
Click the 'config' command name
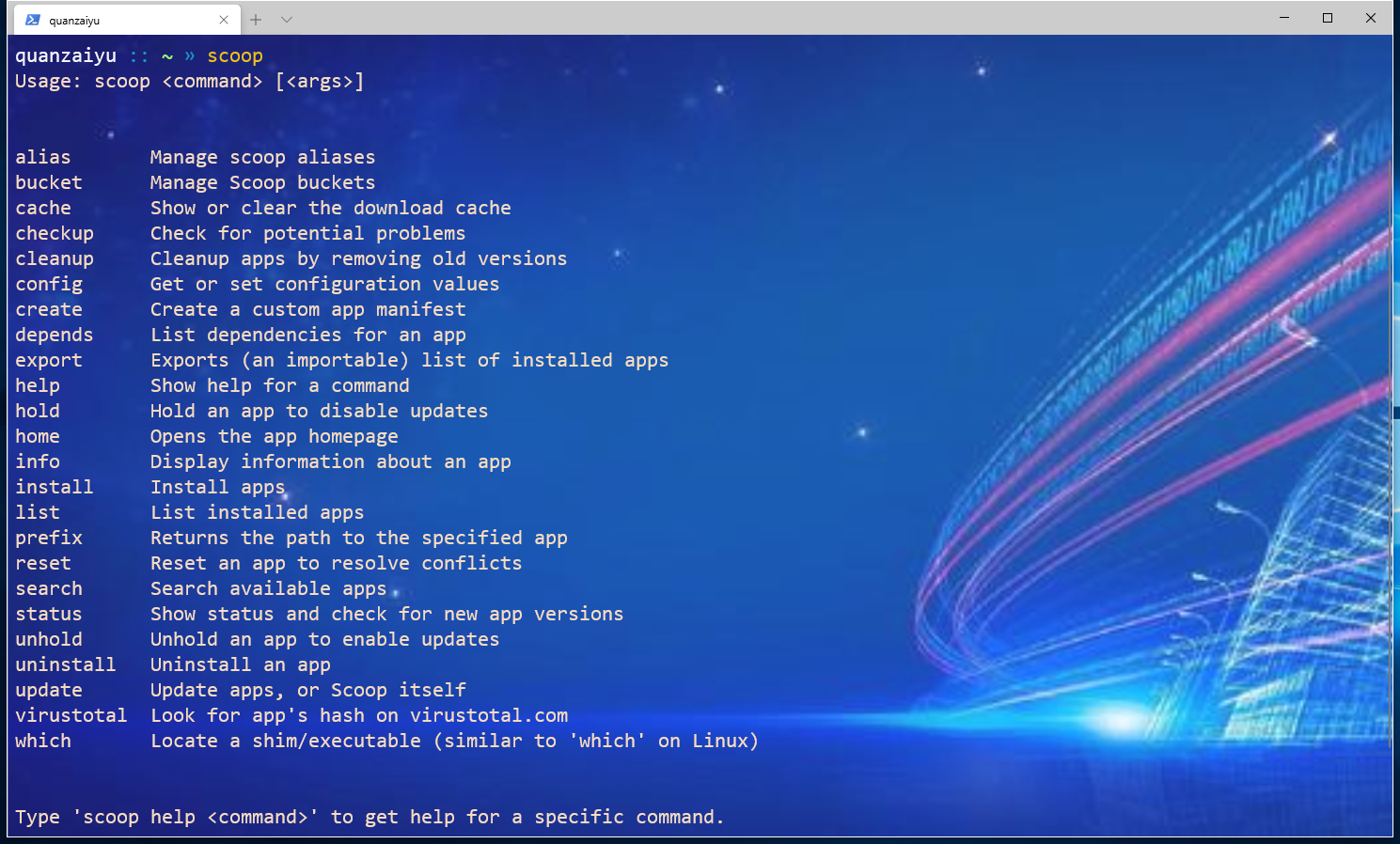coord(49,284)
